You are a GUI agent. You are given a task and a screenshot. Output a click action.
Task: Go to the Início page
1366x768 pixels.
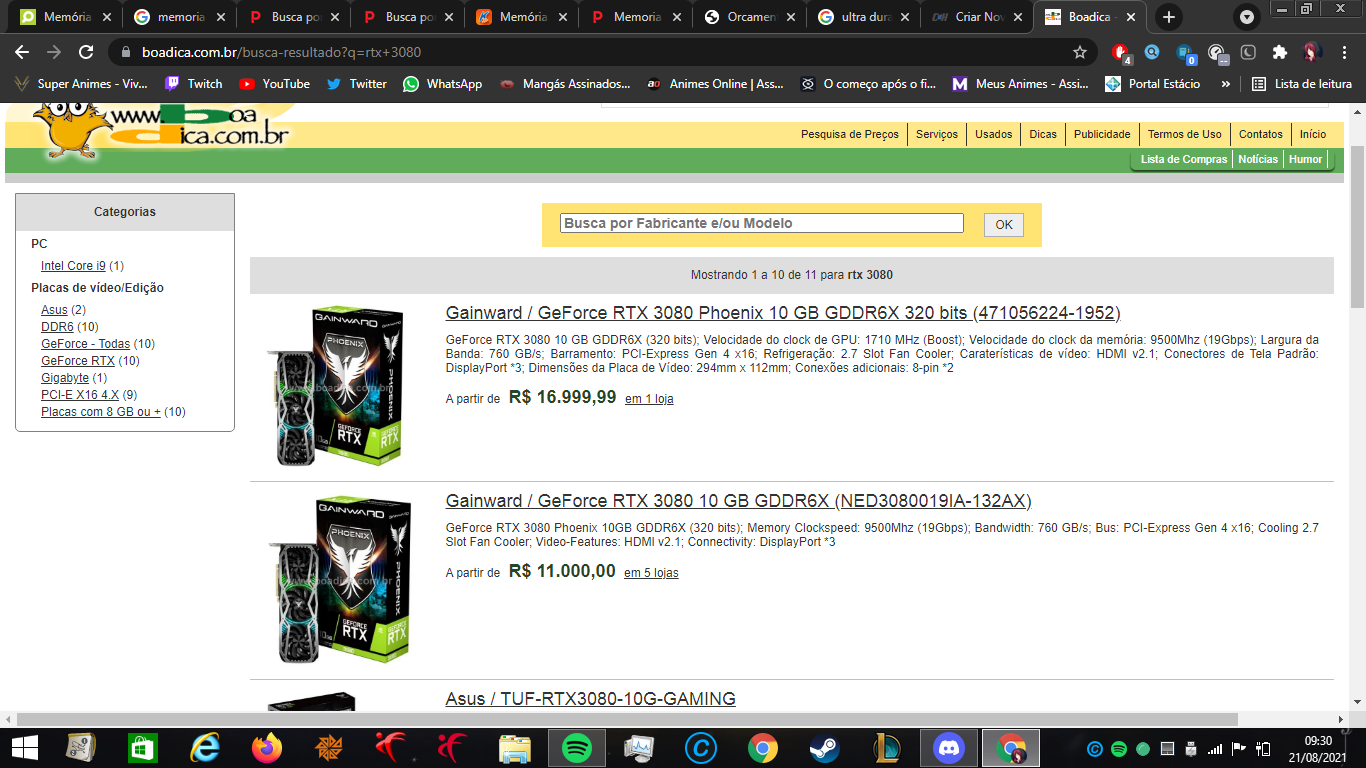point(1313,134)
